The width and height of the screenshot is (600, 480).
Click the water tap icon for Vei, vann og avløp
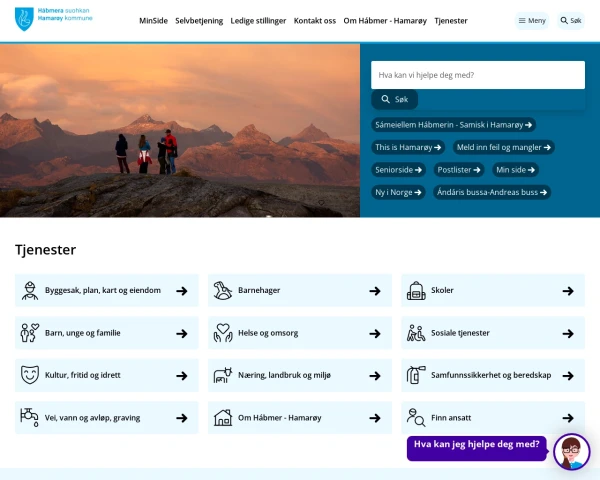(x=29, y=418)
